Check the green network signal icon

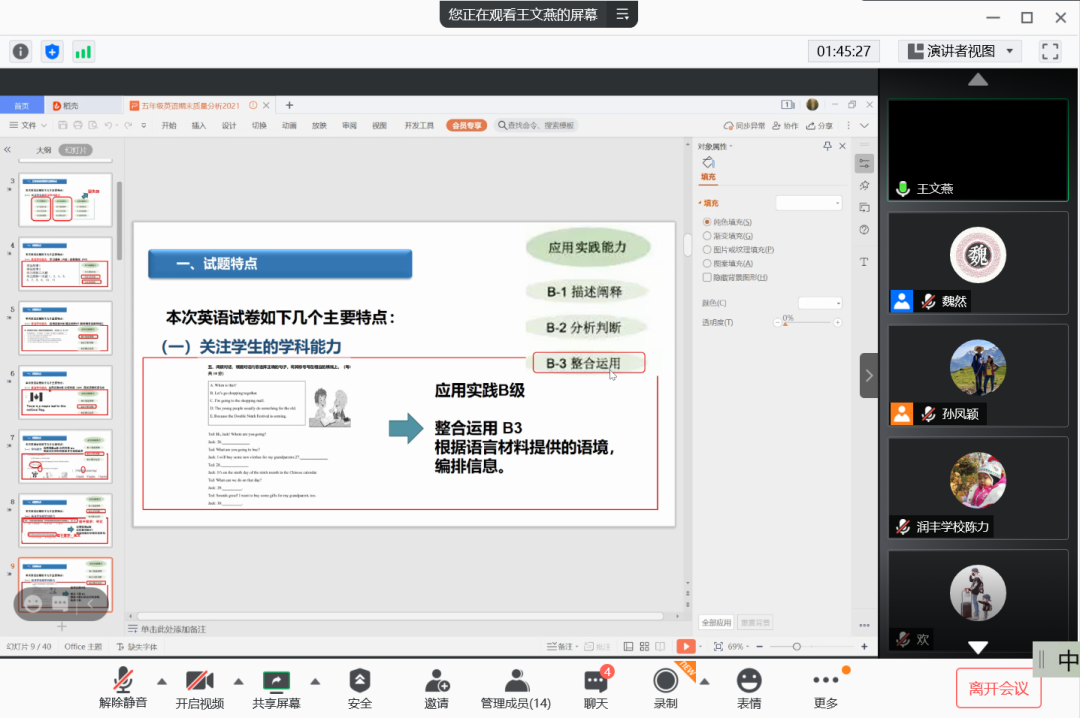coord(83,52)
